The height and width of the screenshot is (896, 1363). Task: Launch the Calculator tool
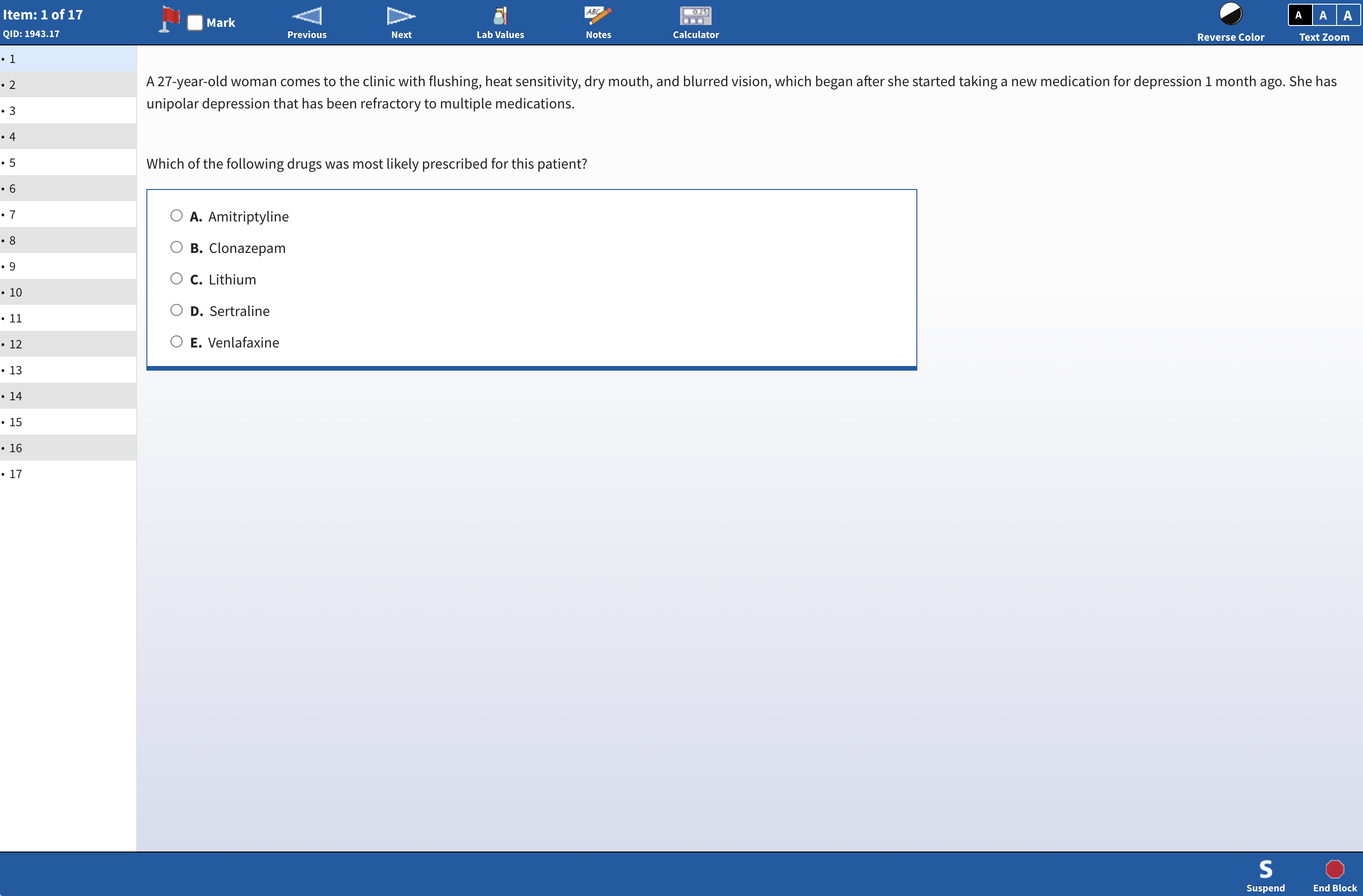[695, 16]
